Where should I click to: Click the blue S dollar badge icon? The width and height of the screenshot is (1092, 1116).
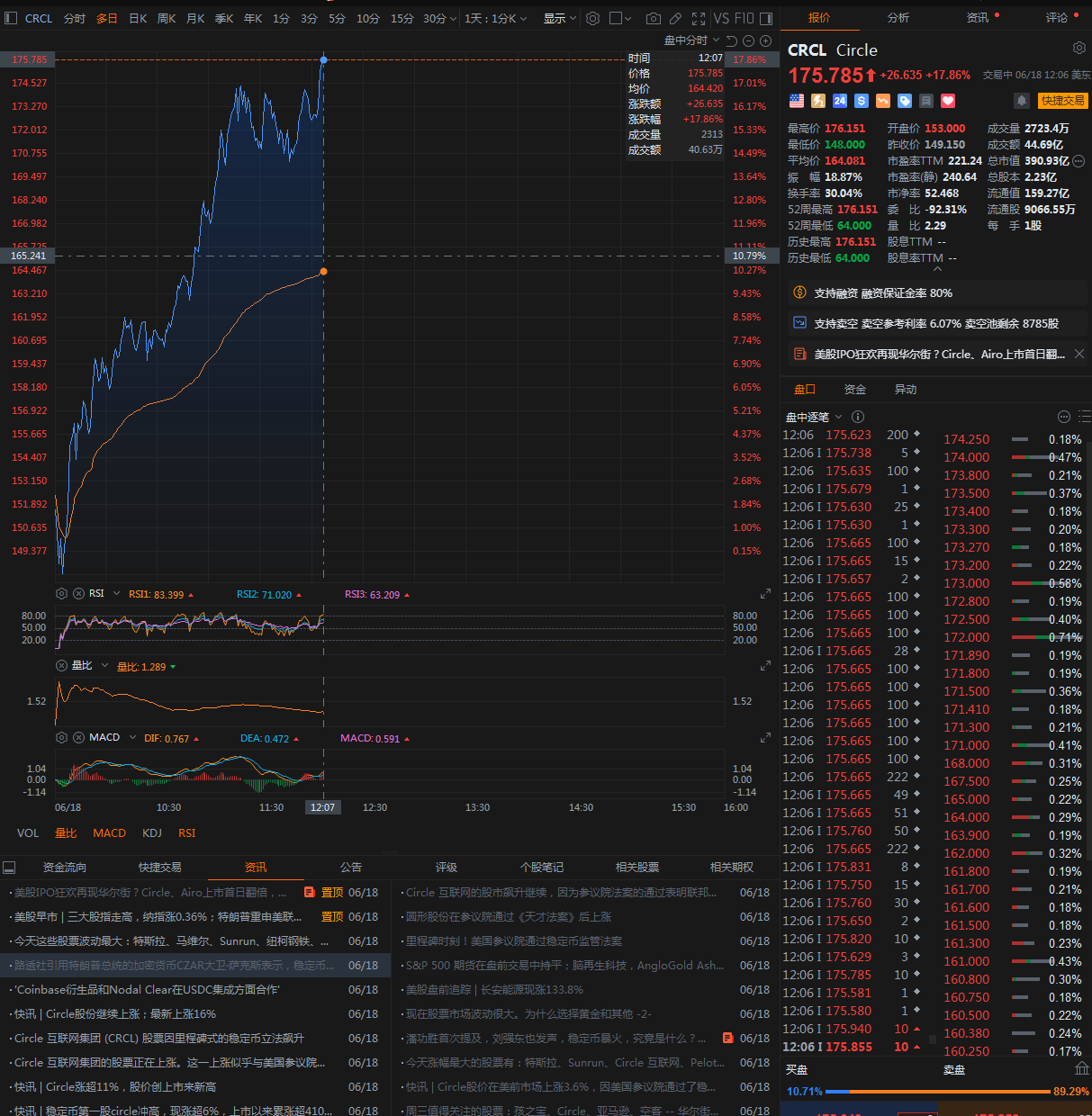click(x=861, y=101)
